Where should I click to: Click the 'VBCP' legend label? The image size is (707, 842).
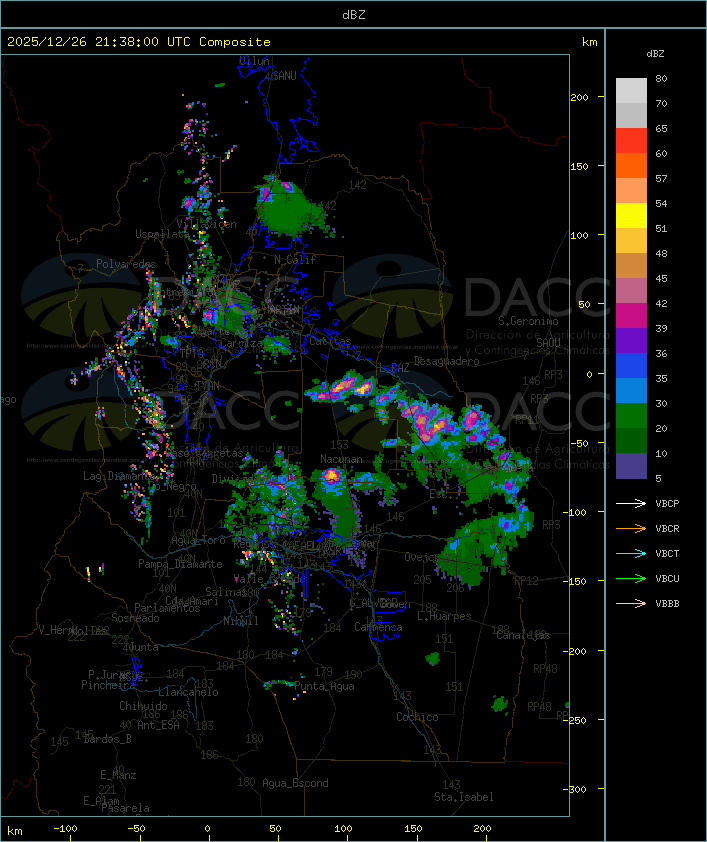click(667, 504)
